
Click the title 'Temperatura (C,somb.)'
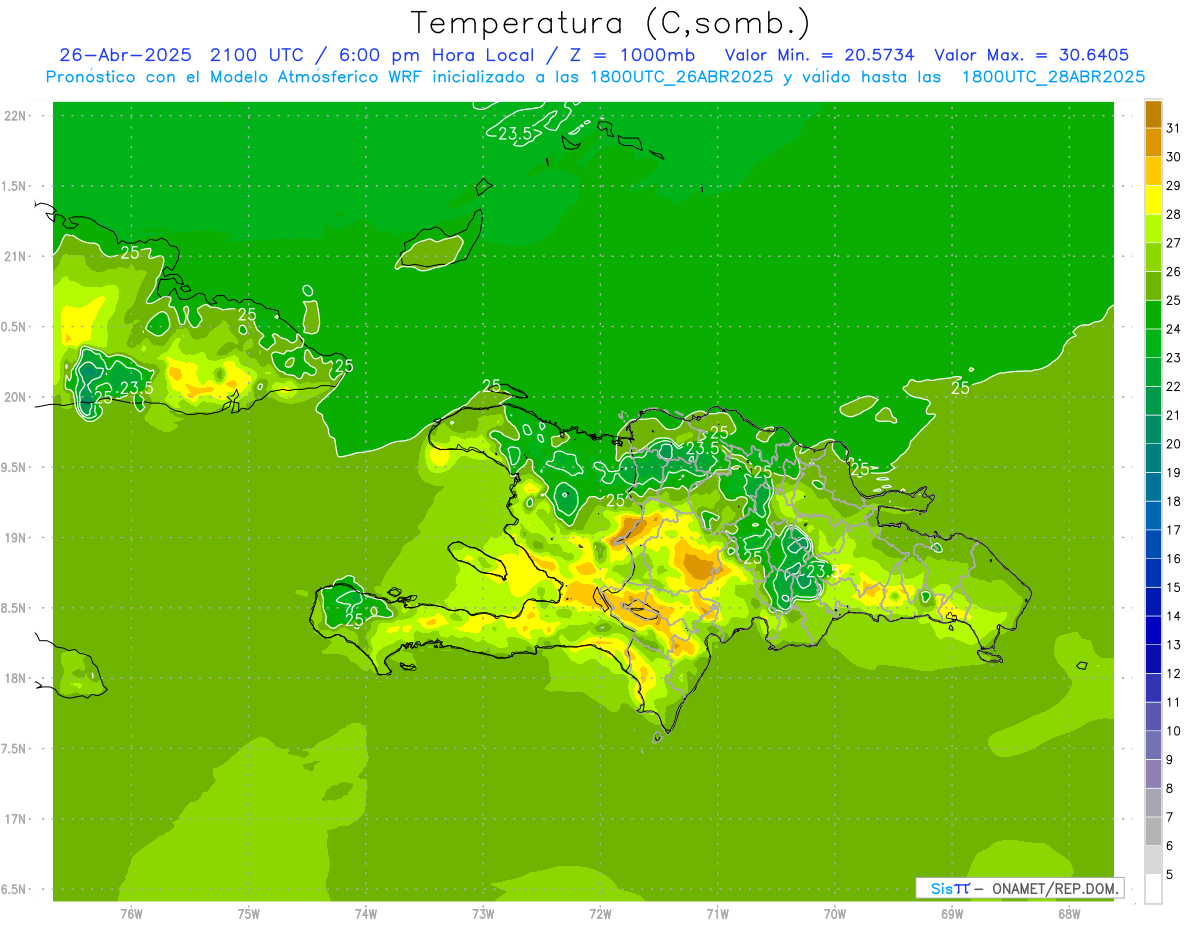[609, 23]
